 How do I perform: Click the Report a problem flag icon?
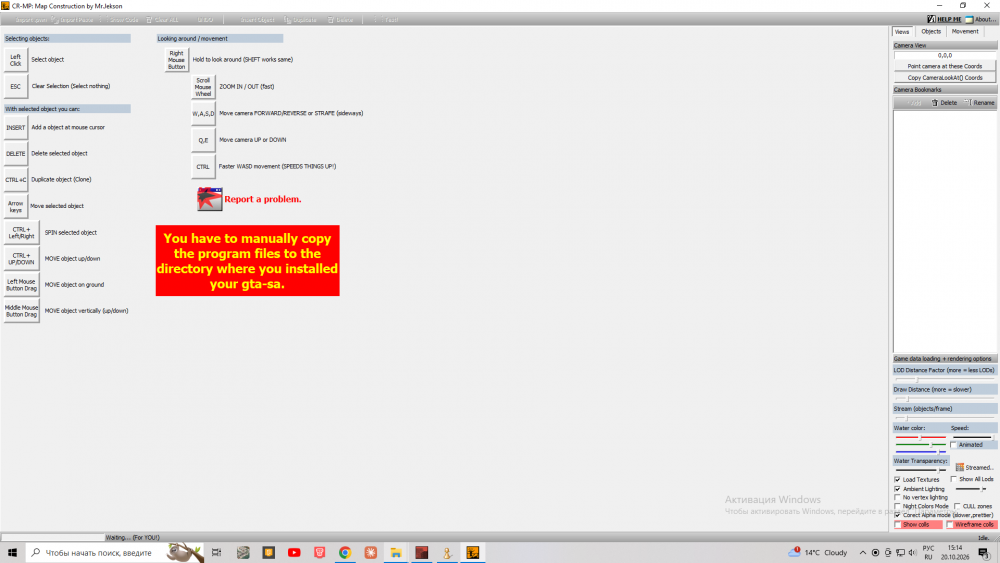(x=209, y=199)
